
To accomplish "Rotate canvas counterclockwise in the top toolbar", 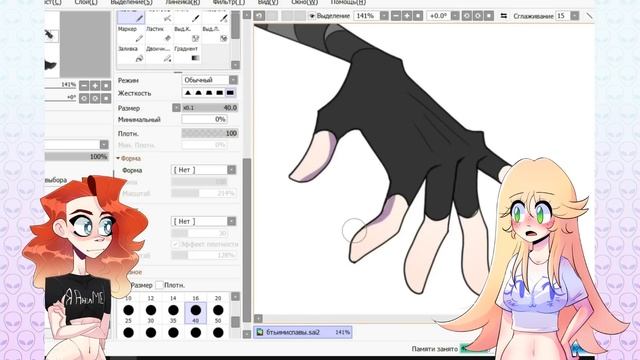I will (x=467, y=16).
